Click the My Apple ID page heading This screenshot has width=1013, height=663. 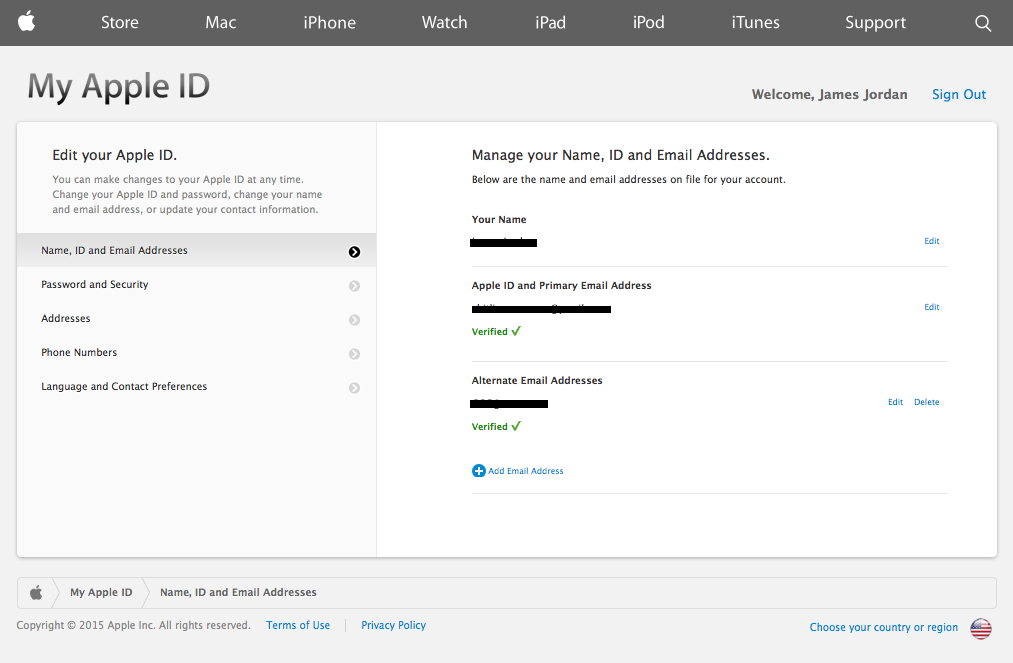(119, 87)
